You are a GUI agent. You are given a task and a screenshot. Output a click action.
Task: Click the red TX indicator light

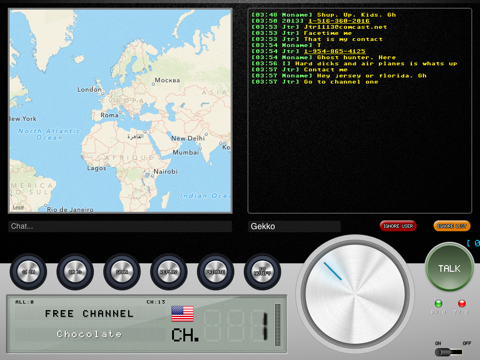click(462, 303)
